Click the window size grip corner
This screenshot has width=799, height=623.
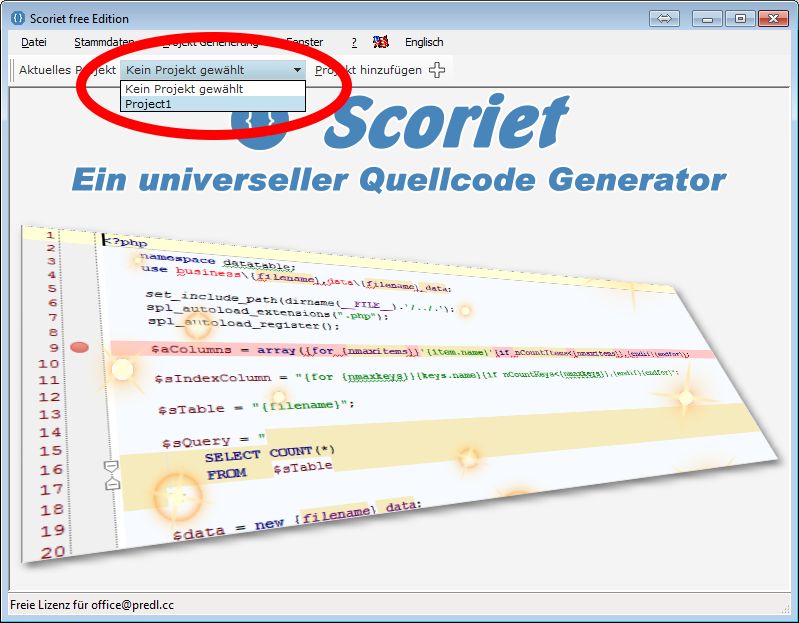tap(785, 608)
